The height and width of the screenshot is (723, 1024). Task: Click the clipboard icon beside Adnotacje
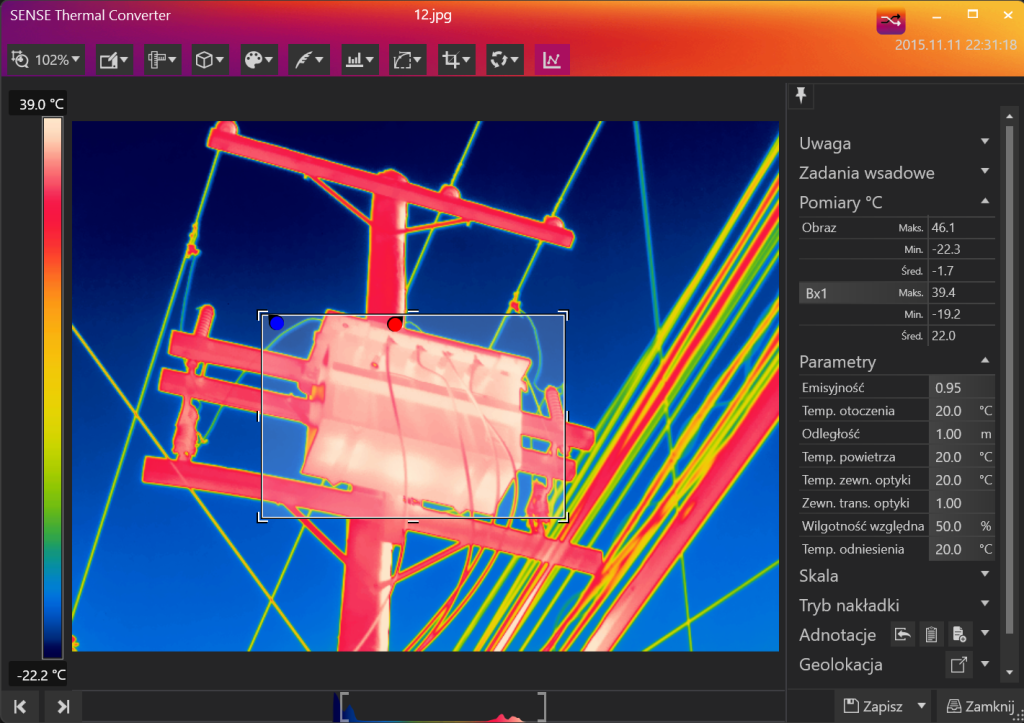[x=931, y=634]
